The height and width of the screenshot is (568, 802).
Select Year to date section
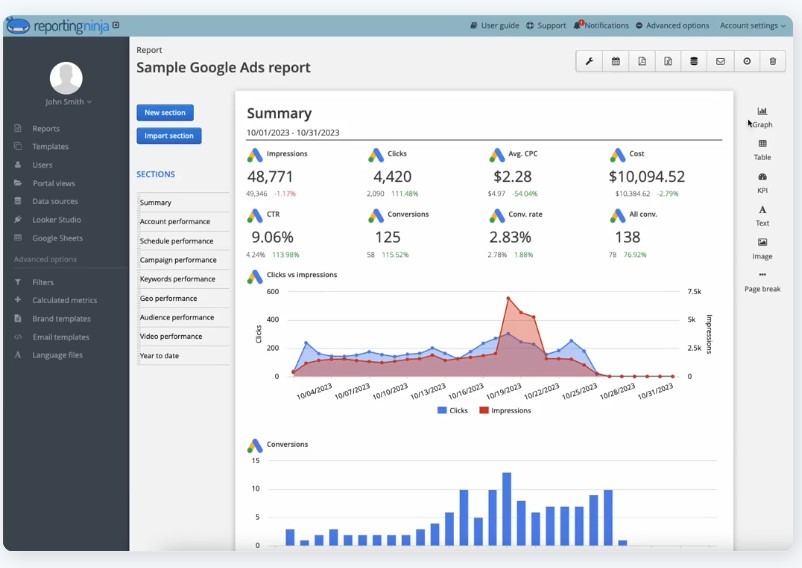pyautogui.click(x=184, y=355)
